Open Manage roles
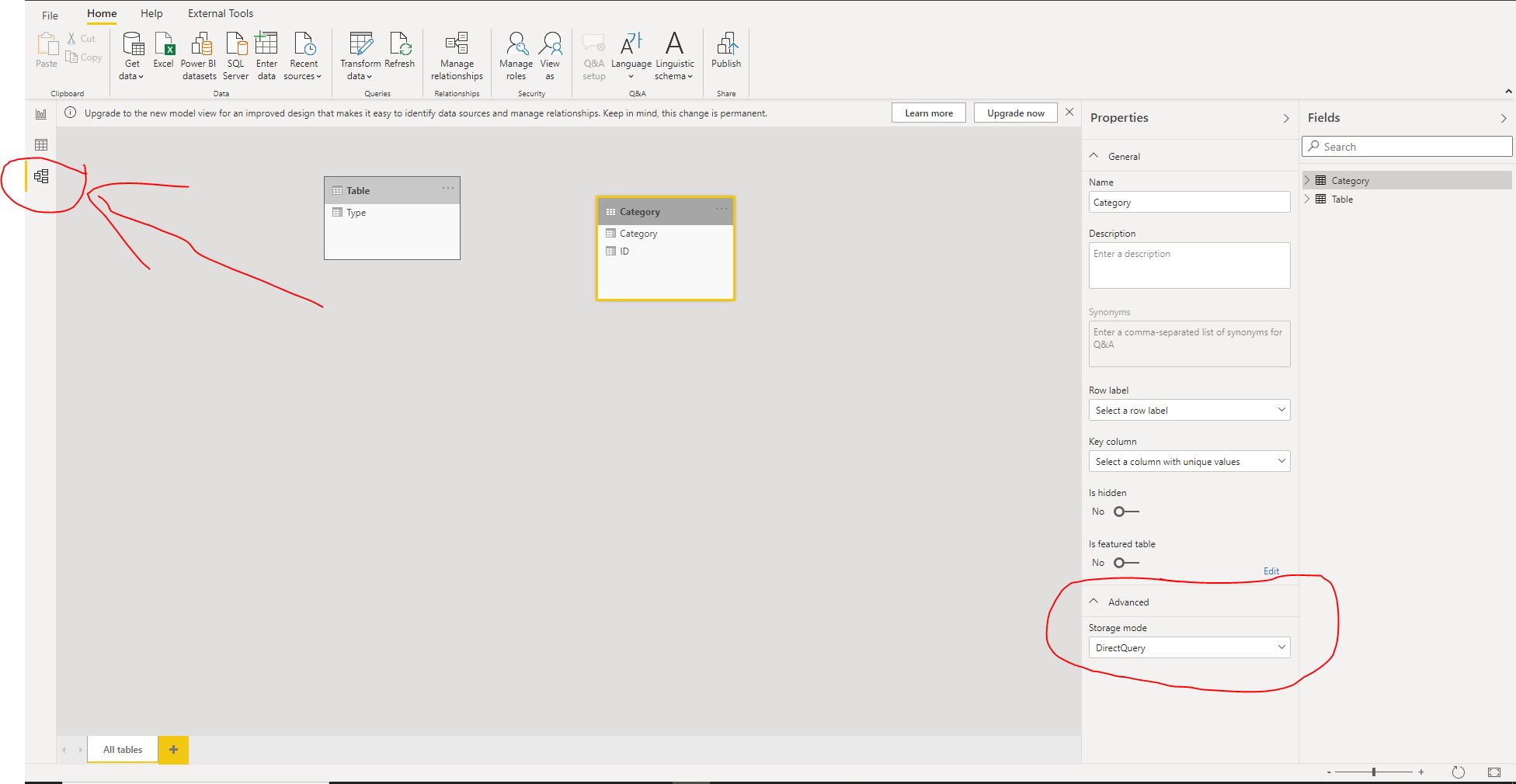Image resolution: width=1516 pixels, height=784 pixels. click(x=516, y=56)
